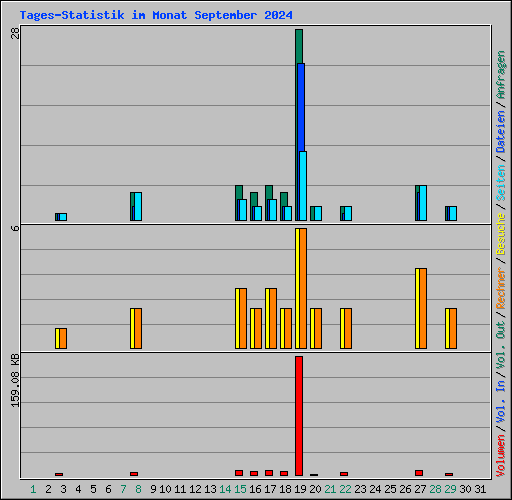Select the cyan Seiten bar on day 8
This screenshot has width=512, height=500.
tap(138, 206)
